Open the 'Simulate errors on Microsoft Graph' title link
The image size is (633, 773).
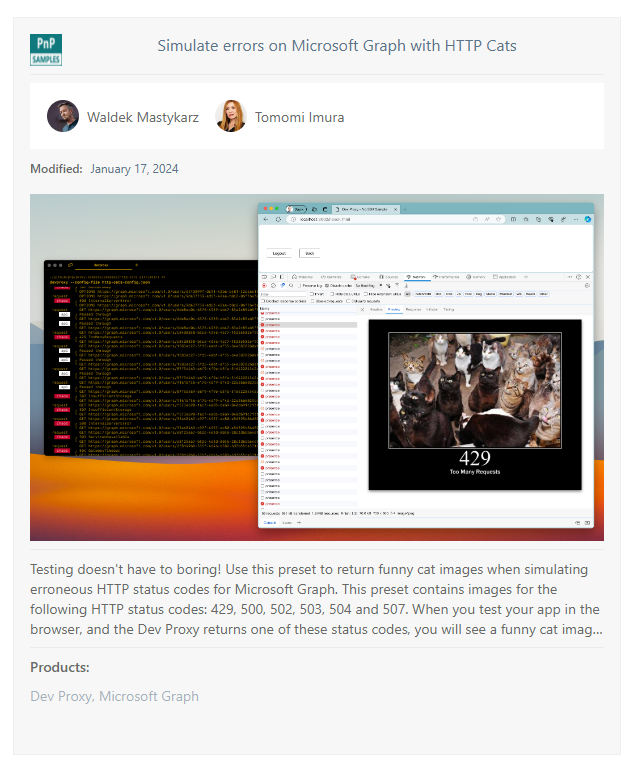click(x=337, y=46)
